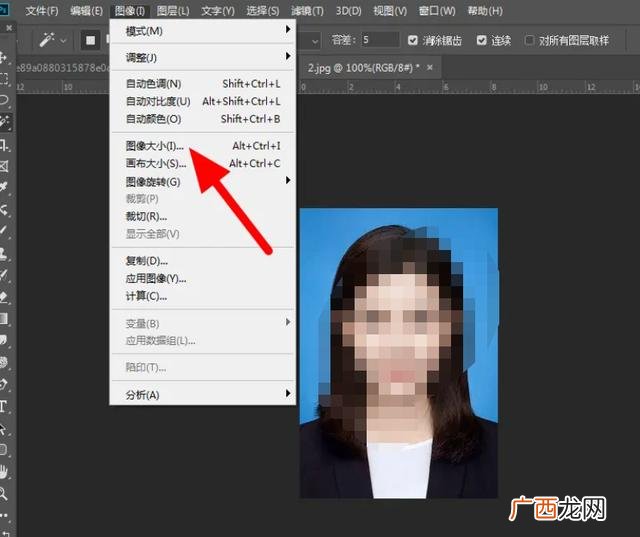The width and height of the screenshot is (640, 537).
Task: Expand the 调整(J) submenu
Action: point(203,57)
